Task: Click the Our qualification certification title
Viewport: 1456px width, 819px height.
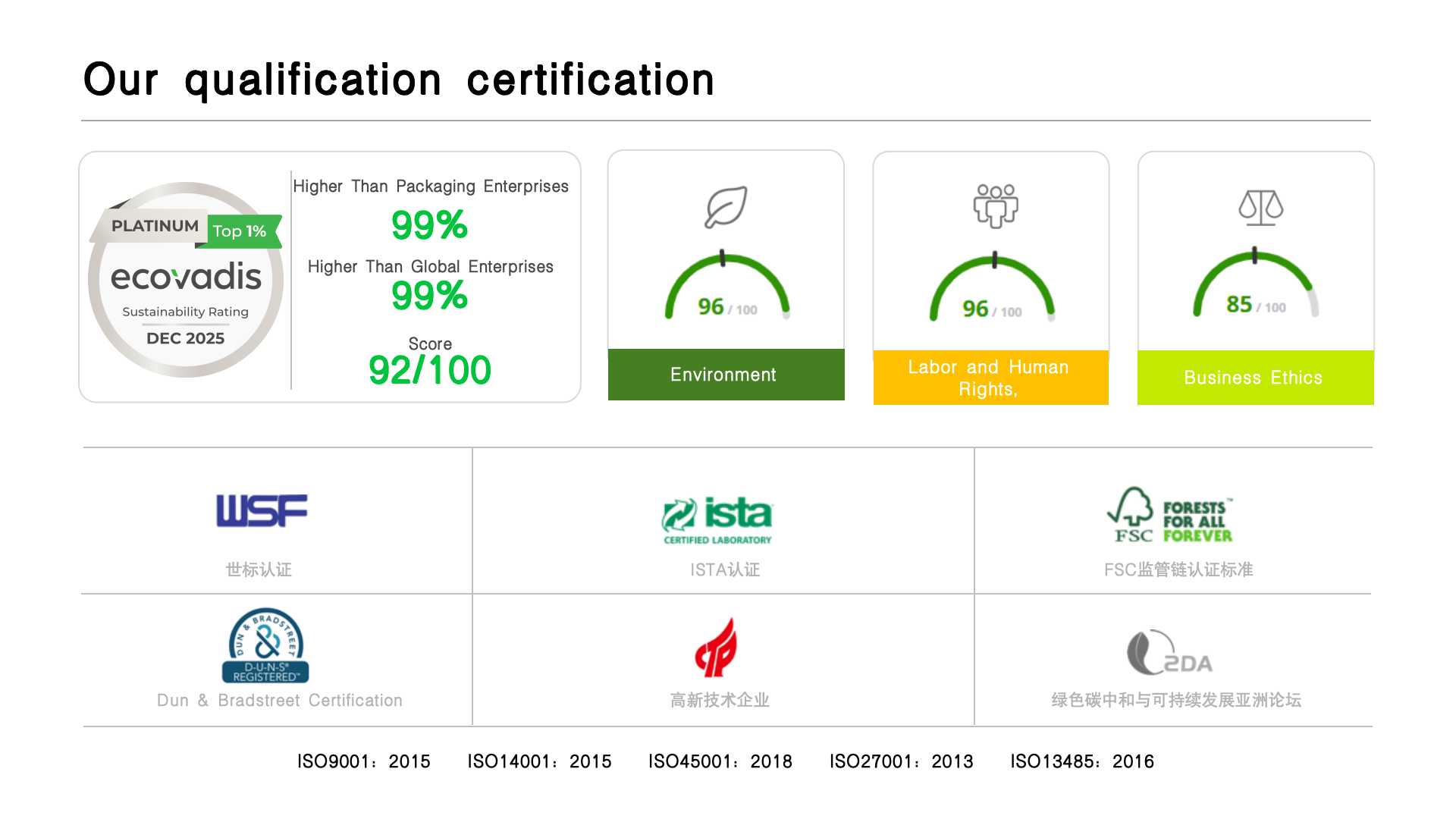Action: pyautogui.click(x=399, y=80)
